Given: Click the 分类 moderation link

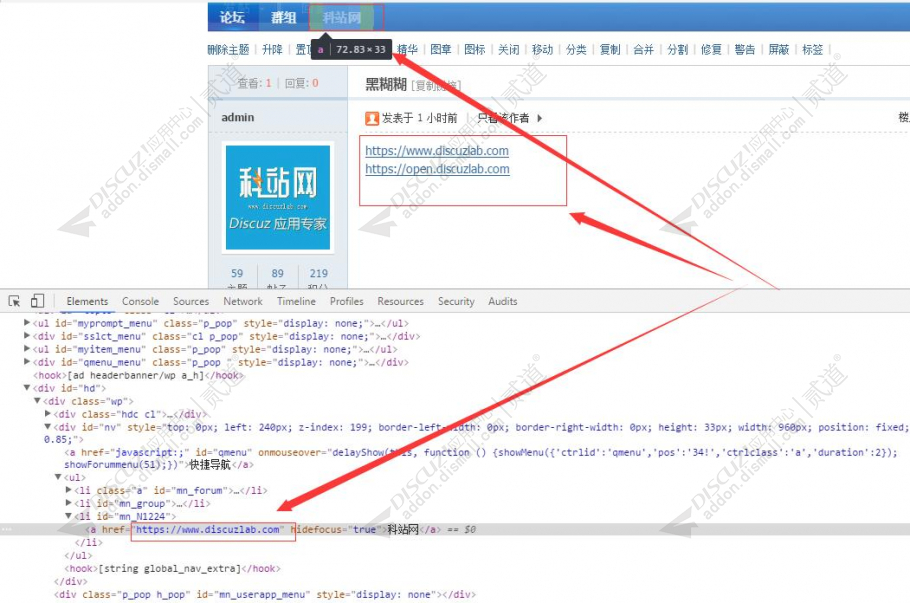Looking at the screenshot, I should click(576, 50).
